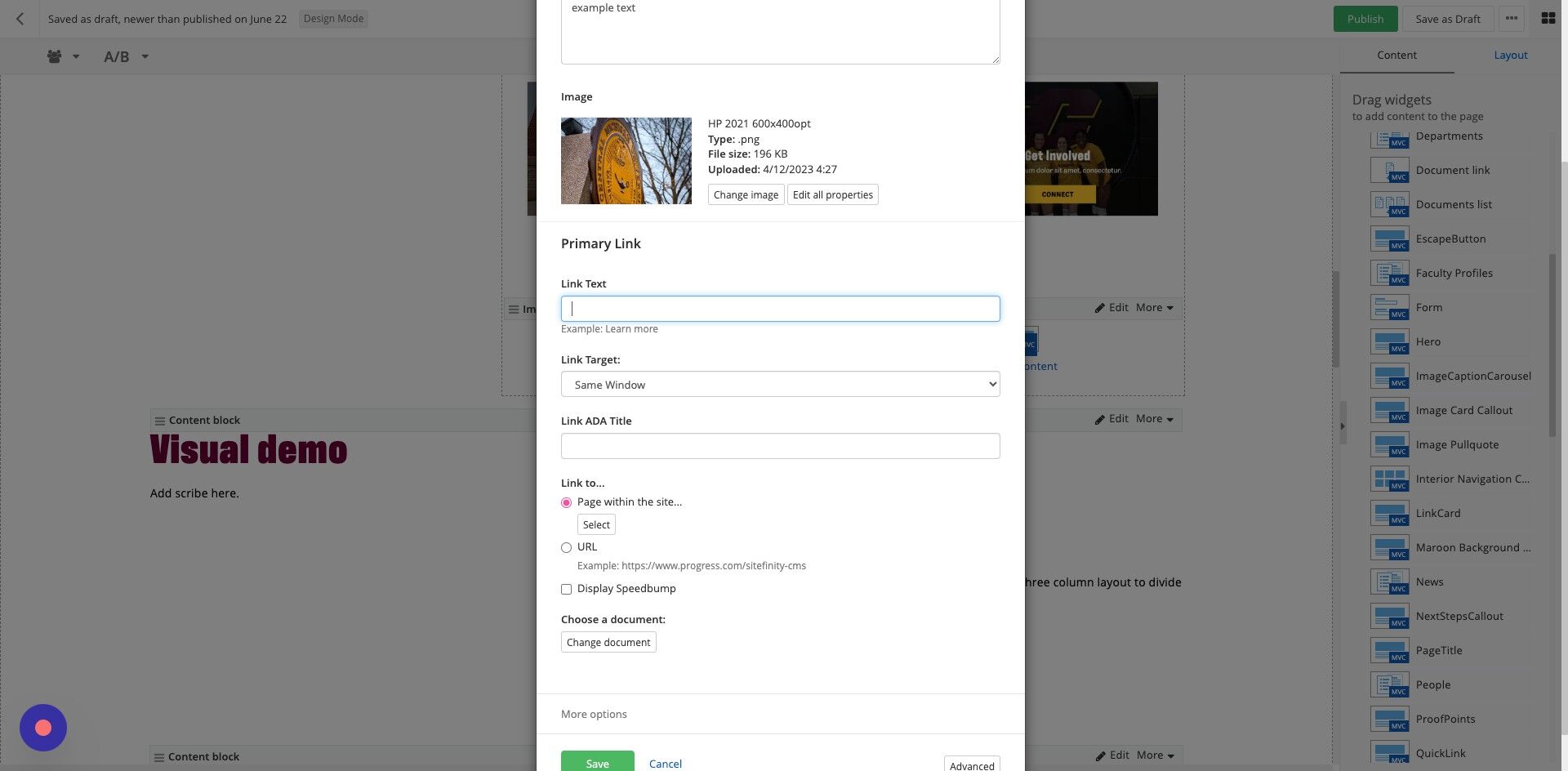Screen dimensions: 1568x771
Task: Open the grid layout switcher icon
Action: pos(1548,19)
